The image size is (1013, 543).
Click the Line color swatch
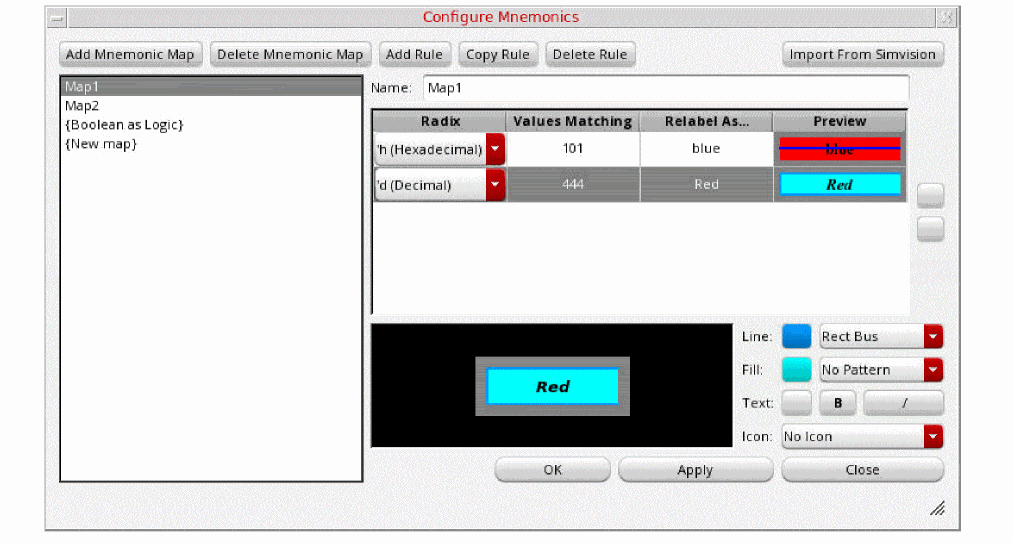[796, 337]
